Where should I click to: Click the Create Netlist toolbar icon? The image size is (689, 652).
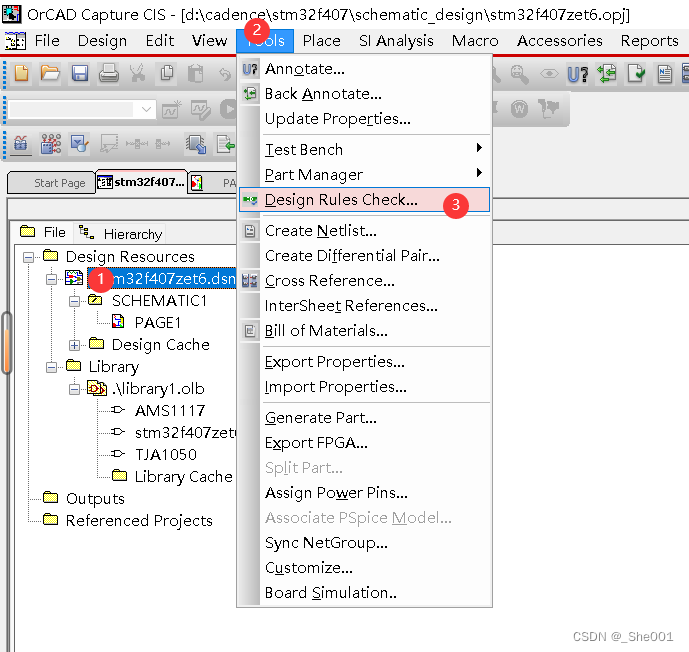click(664, 73)
